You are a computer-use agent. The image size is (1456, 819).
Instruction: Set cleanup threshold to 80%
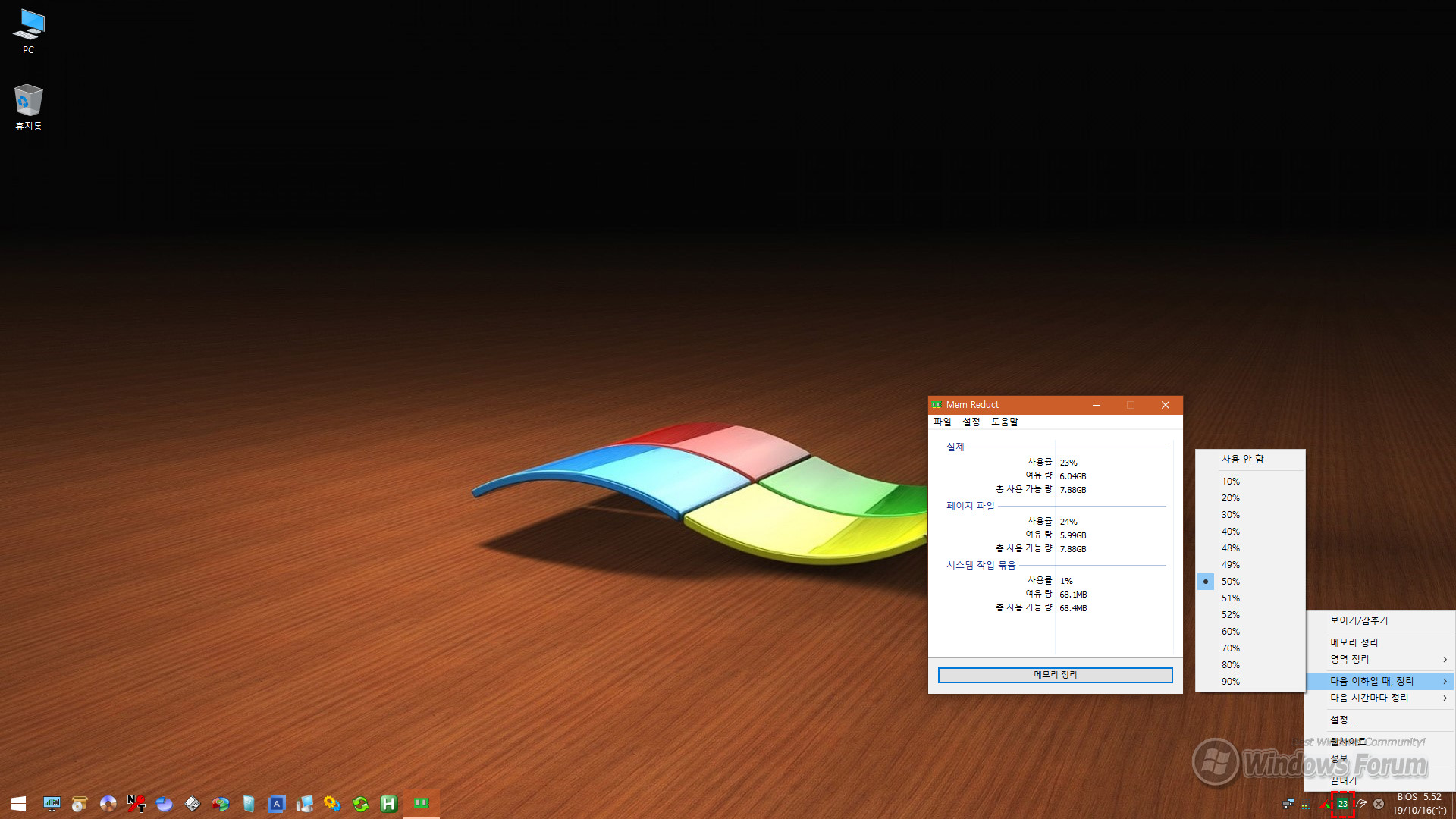point(1250,665)
